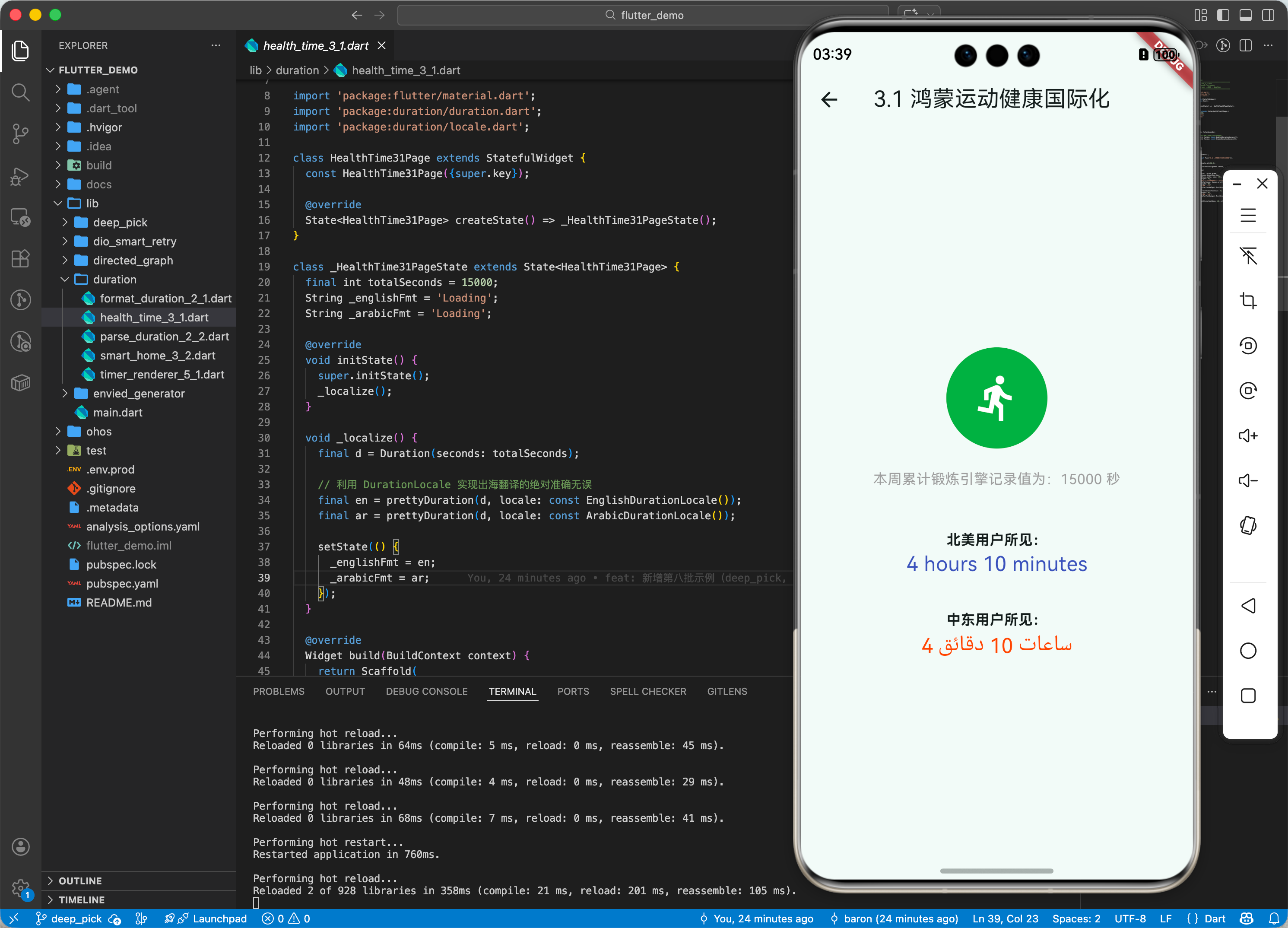Toggle the bottom panel layout button

1245,15
